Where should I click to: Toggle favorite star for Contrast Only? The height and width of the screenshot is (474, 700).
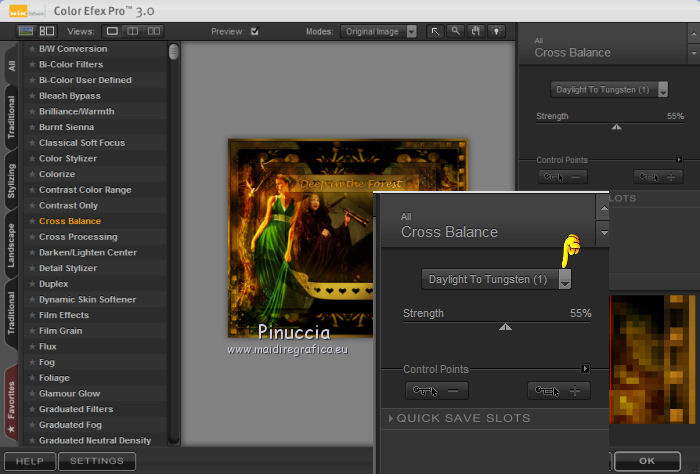click(x=32, y=205)
